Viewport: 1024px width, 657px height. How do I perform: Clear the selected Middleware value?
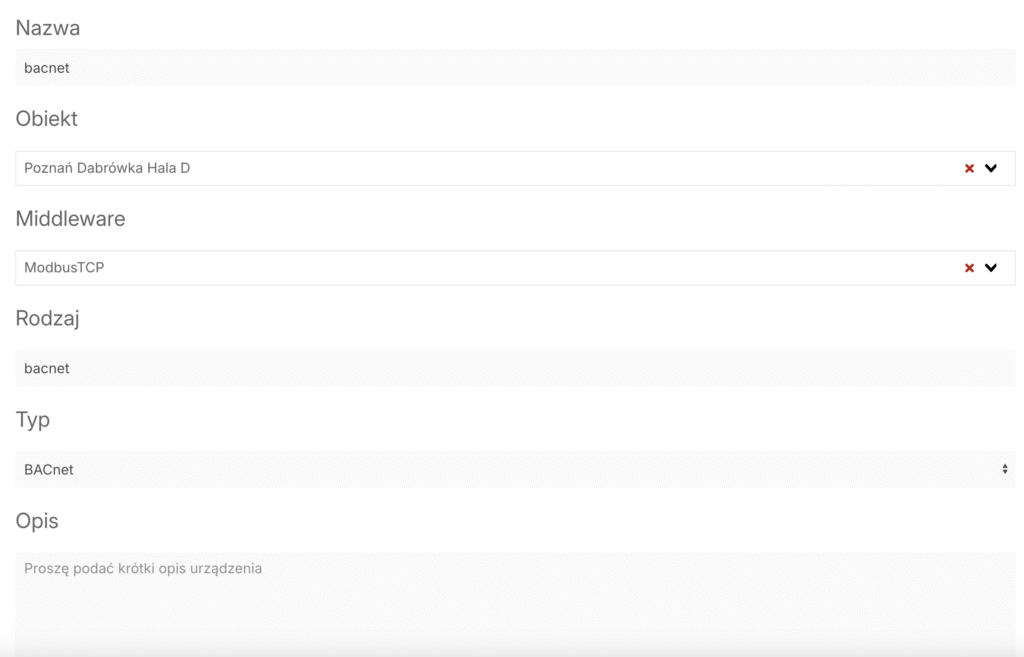coord(969,268)
